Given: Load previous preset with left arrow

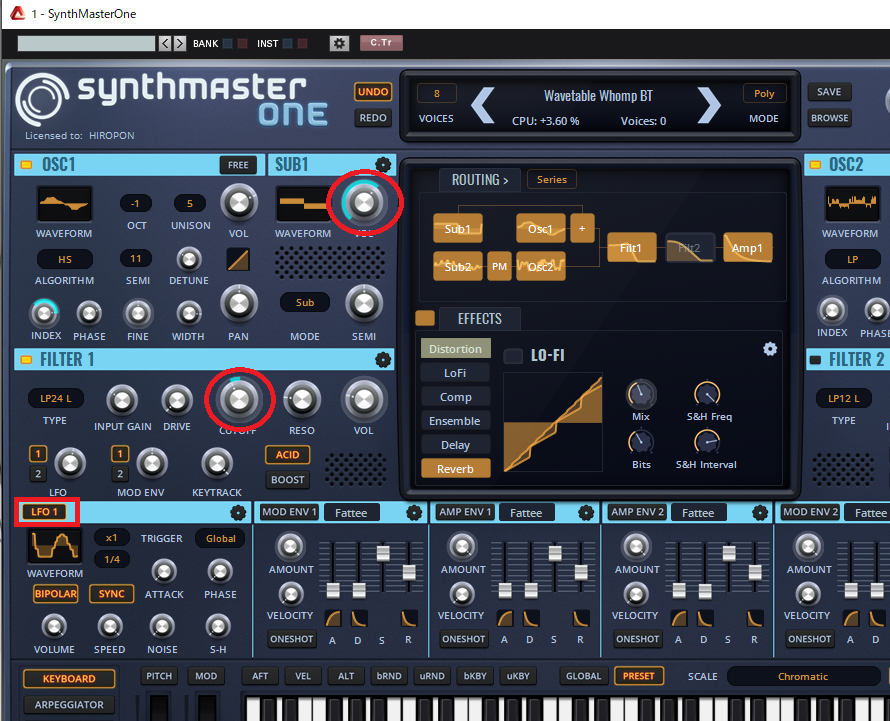Looking at the screenshot, I should (483, 105).
